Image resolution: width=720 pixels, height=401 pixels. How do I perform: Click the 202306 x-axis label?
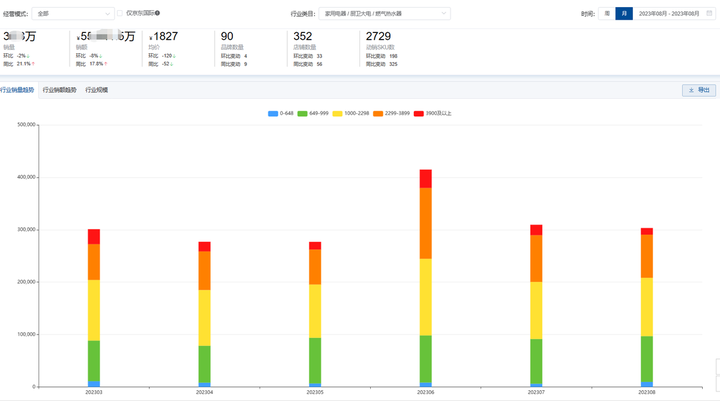(426, 392)
